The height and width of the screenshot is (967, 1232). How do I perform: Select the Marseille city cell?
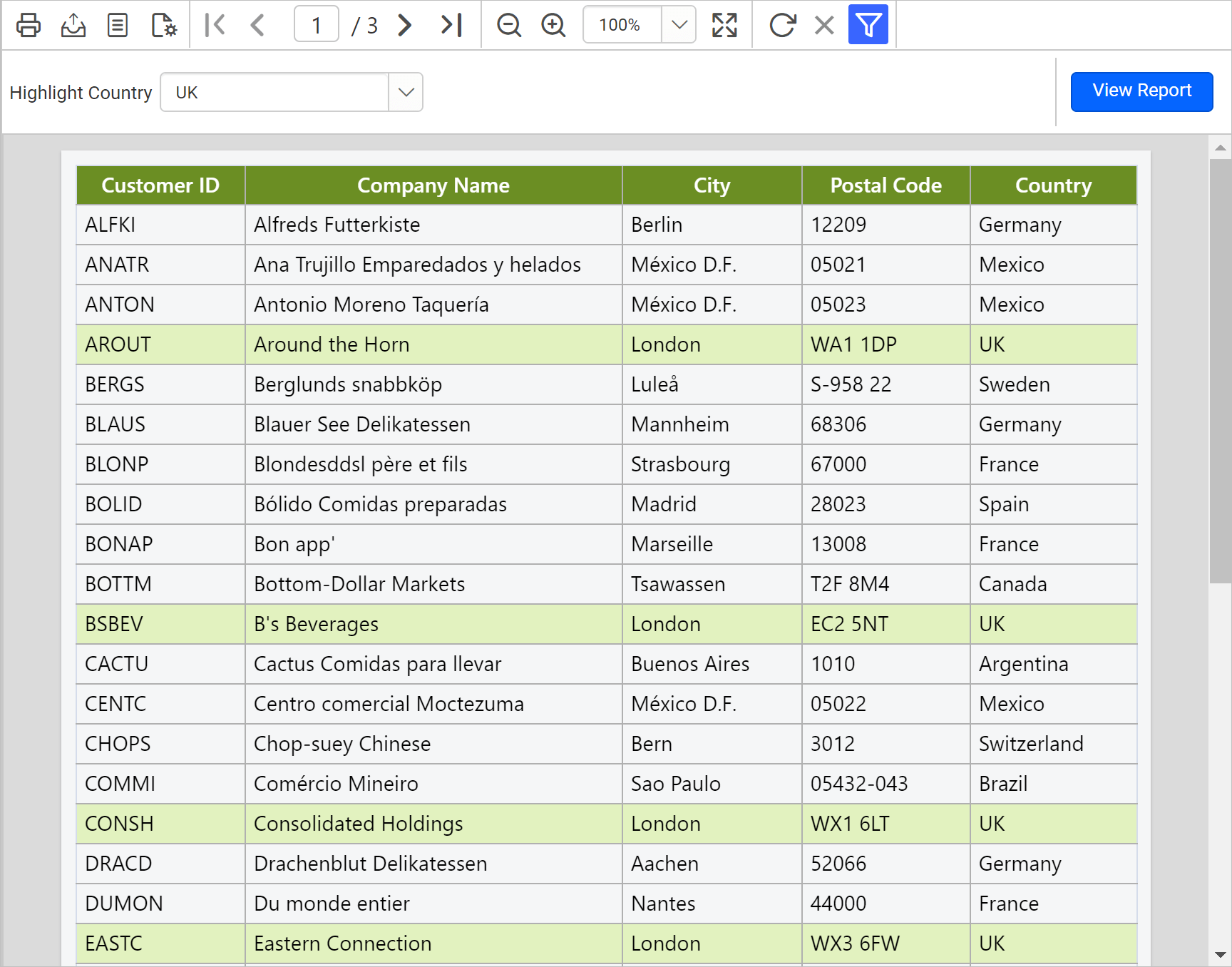click(712, 544)
